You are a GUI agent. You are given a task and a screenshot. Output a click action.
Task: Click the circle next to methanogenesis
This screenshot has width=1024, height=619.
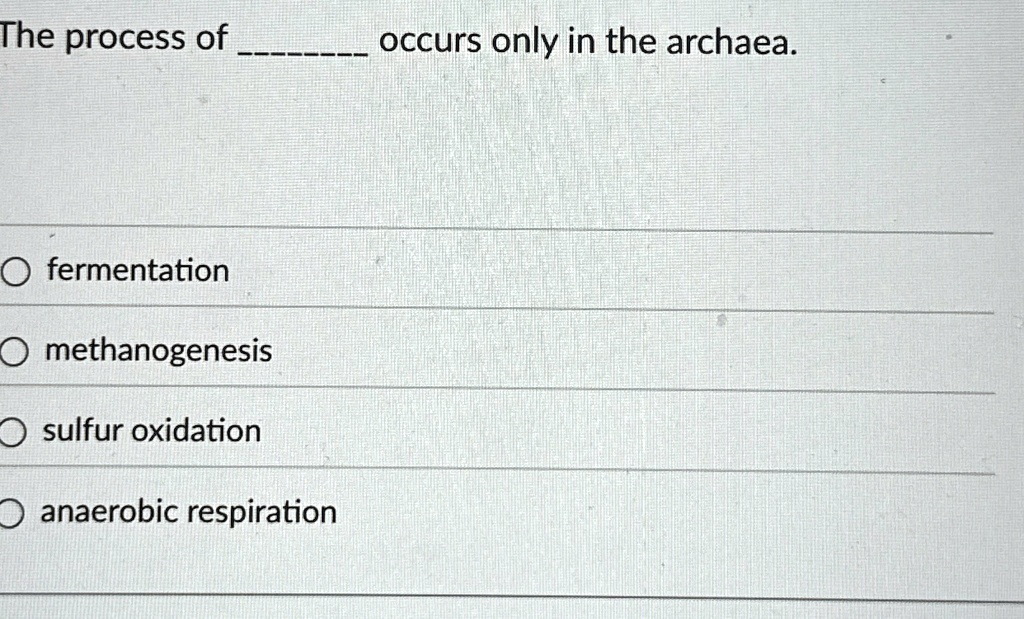coord(12,350)
